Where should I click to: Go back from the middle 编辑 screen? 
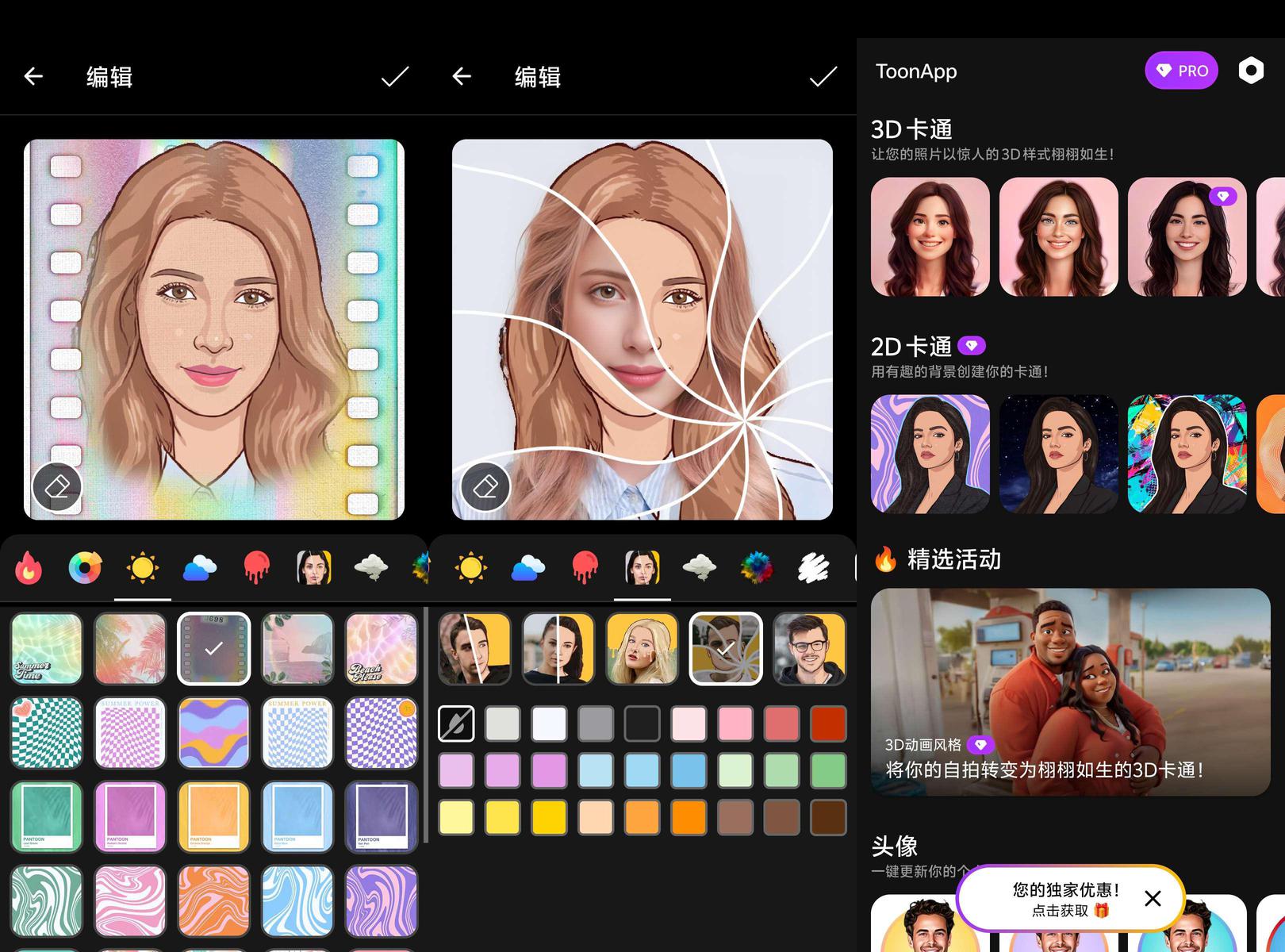pyautogui.click(x=462, y=76)
